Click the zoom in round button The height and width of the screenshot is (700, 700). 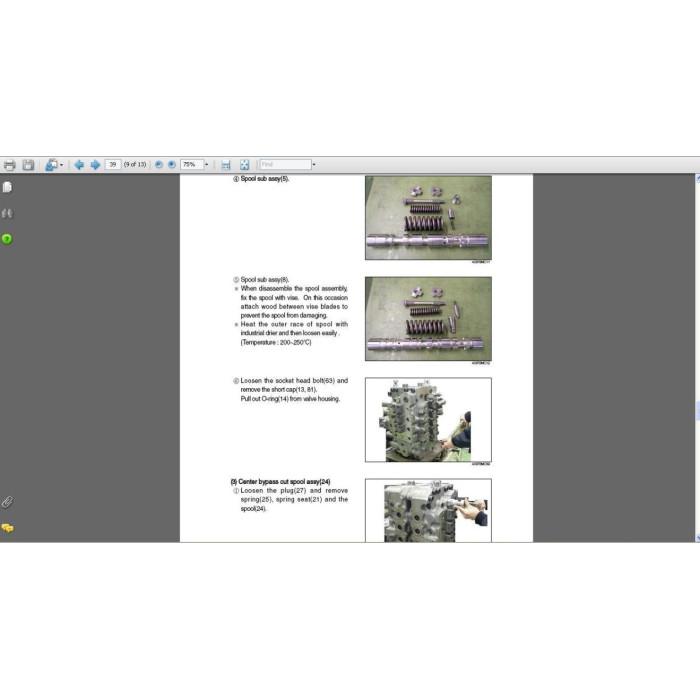coord(171,165)
